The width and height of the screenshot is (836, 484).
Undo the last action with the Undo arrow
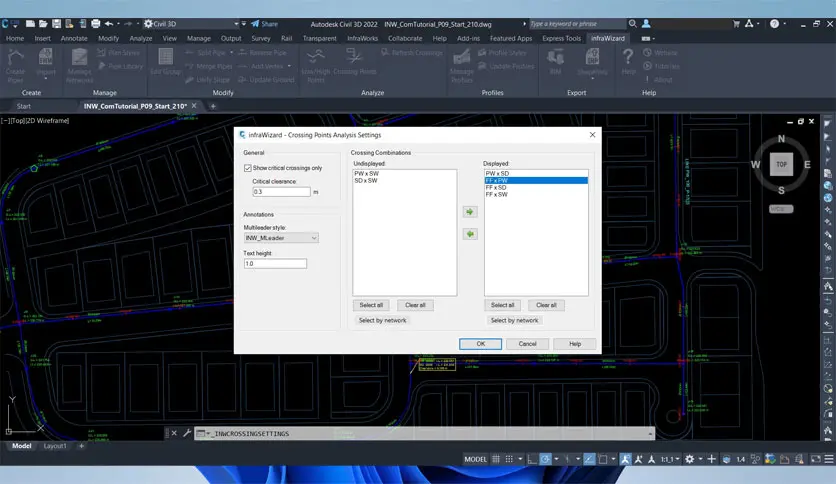click(109, 24)
